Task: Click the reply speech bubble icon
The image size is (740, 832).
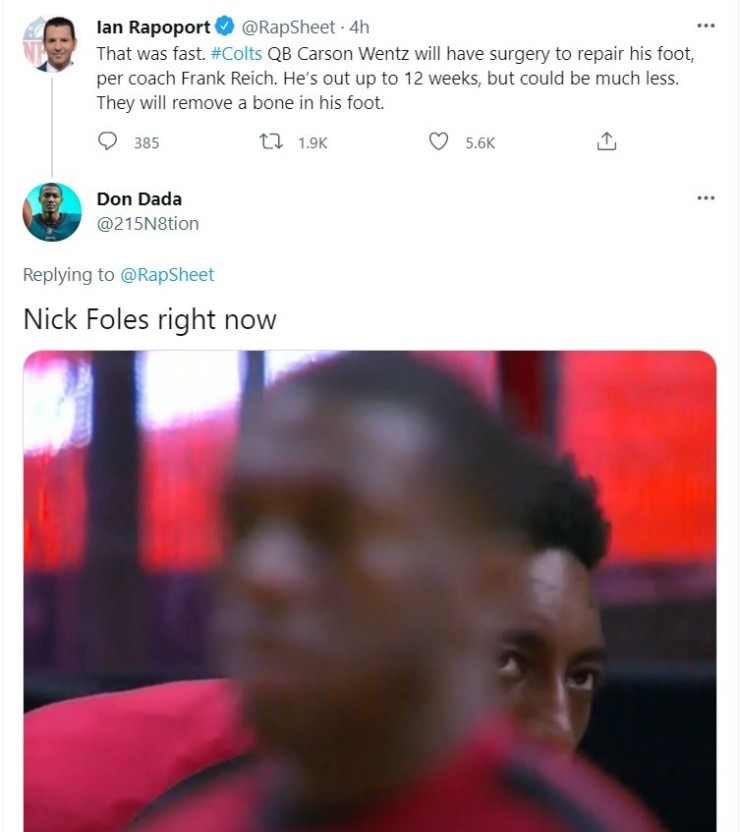Action: coord(108,142)
